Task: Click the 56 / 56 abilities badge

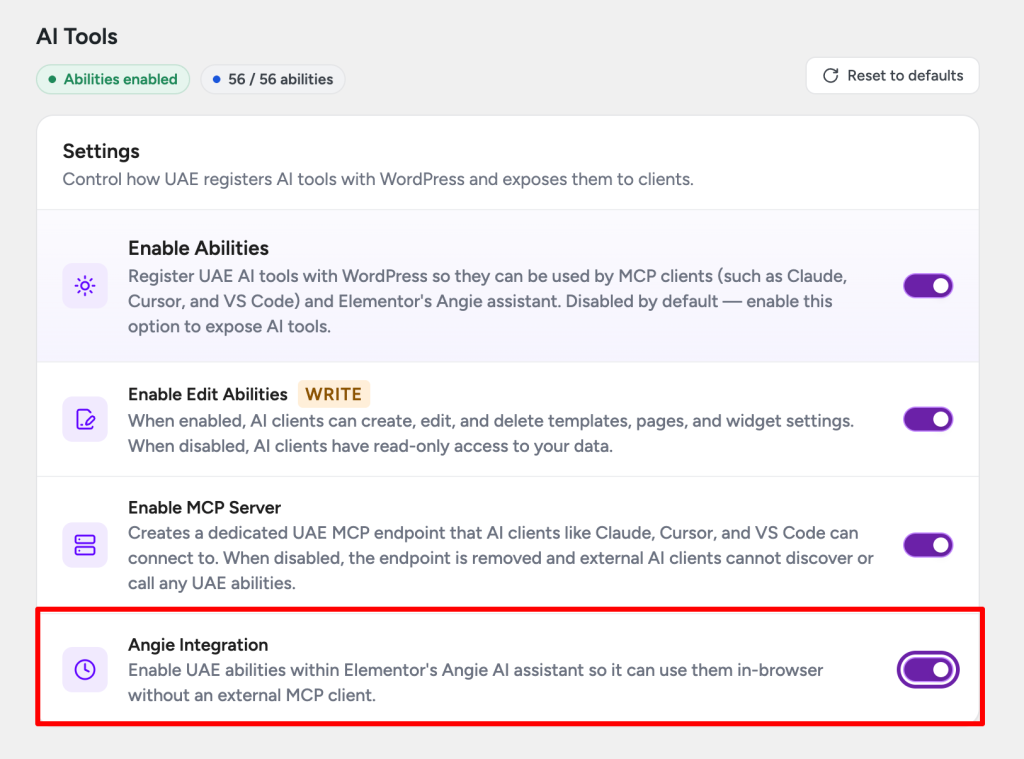Action: click(x=273, y=79)
